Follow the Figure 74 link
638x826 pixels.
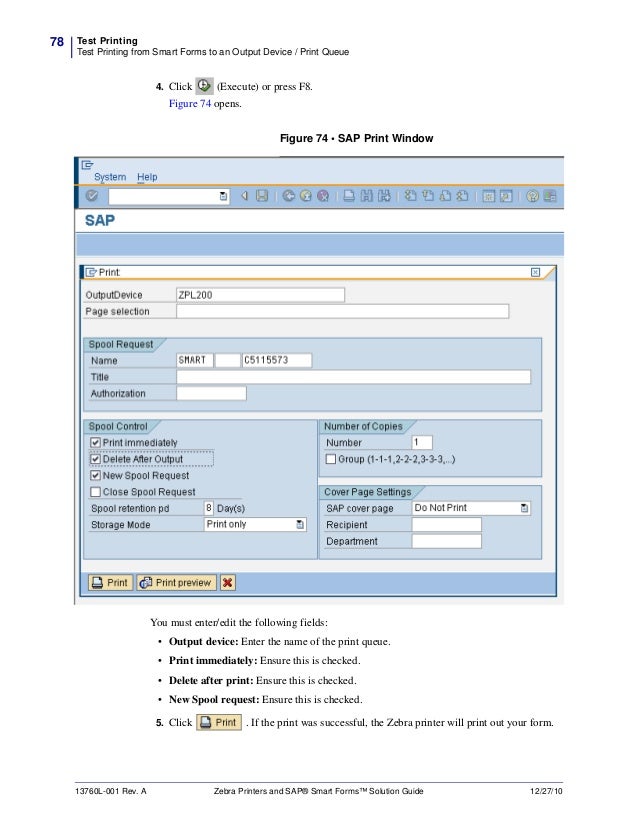[190, 103]
